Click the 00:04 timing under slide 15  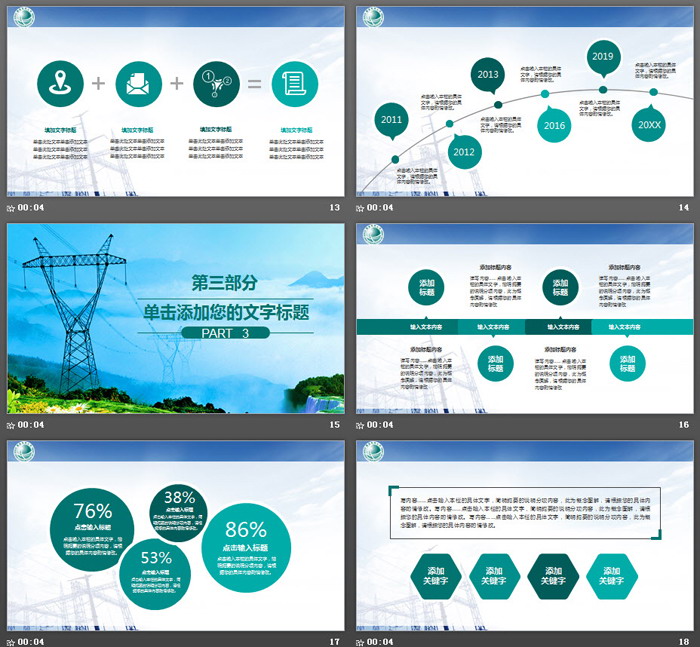tap(32, 425)
